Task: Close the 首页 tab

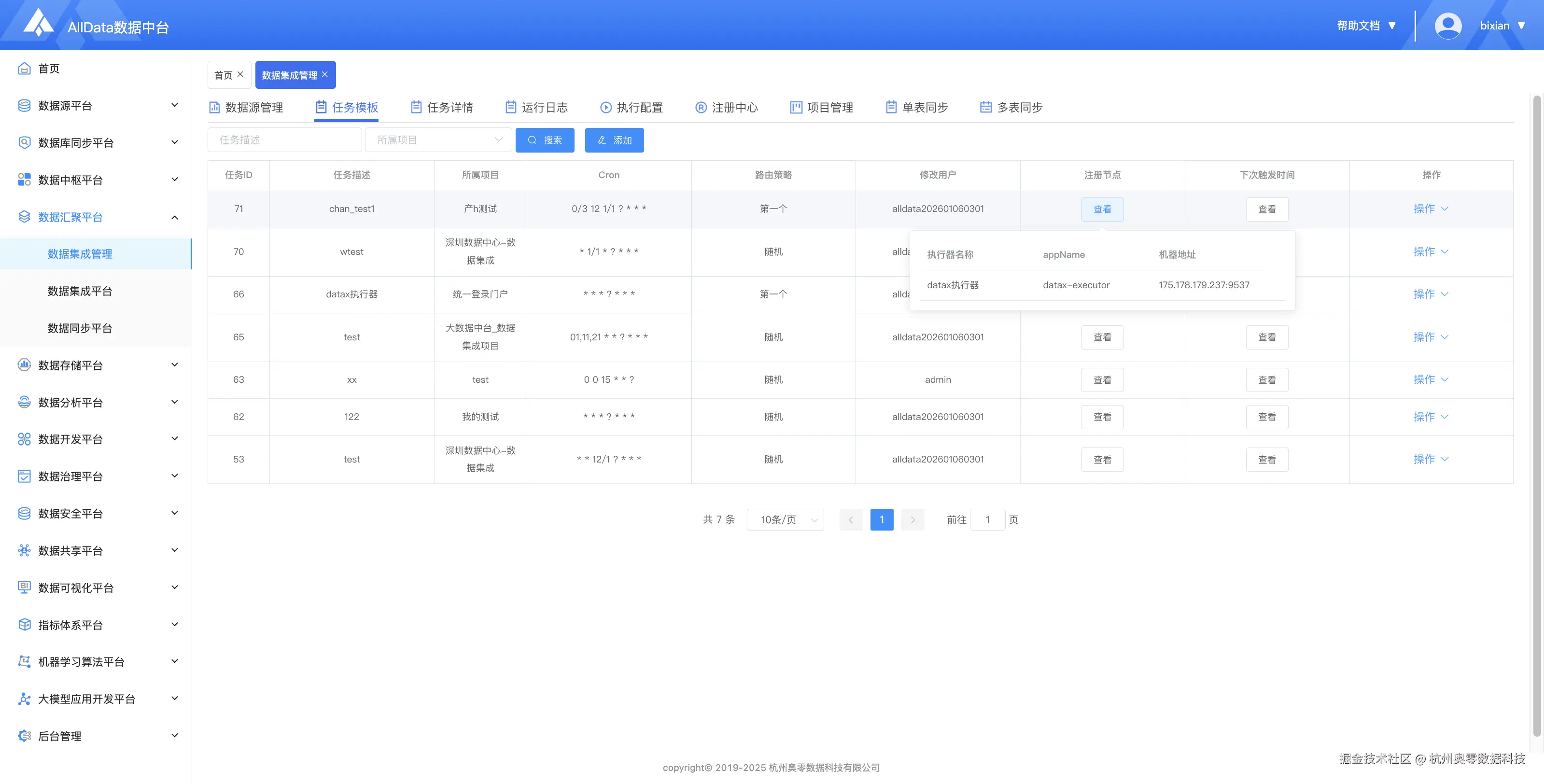Action: pos(240,74)
